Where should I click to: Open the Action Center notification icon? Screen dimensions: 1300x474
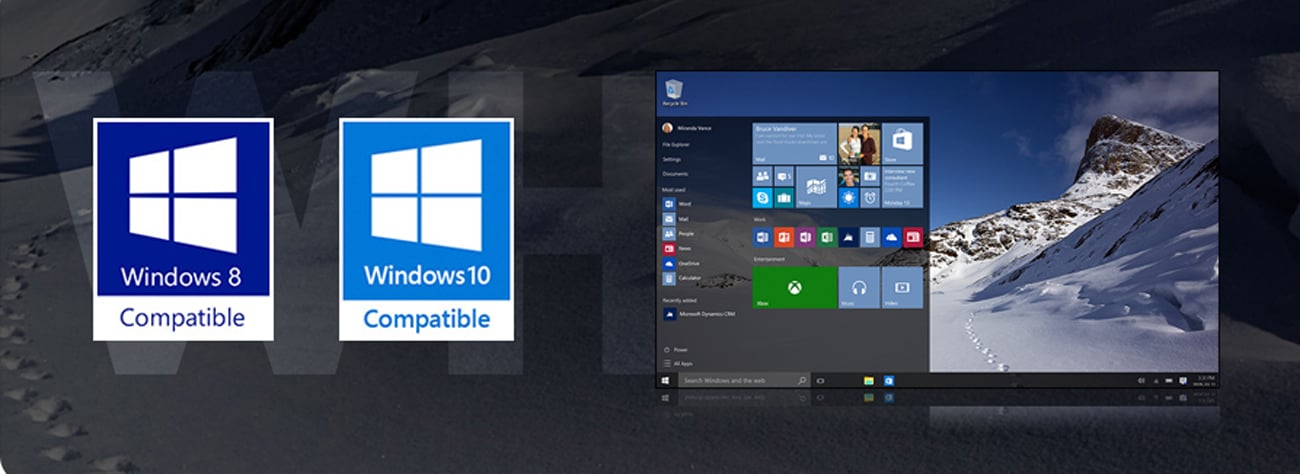[x=1183, y=380]
